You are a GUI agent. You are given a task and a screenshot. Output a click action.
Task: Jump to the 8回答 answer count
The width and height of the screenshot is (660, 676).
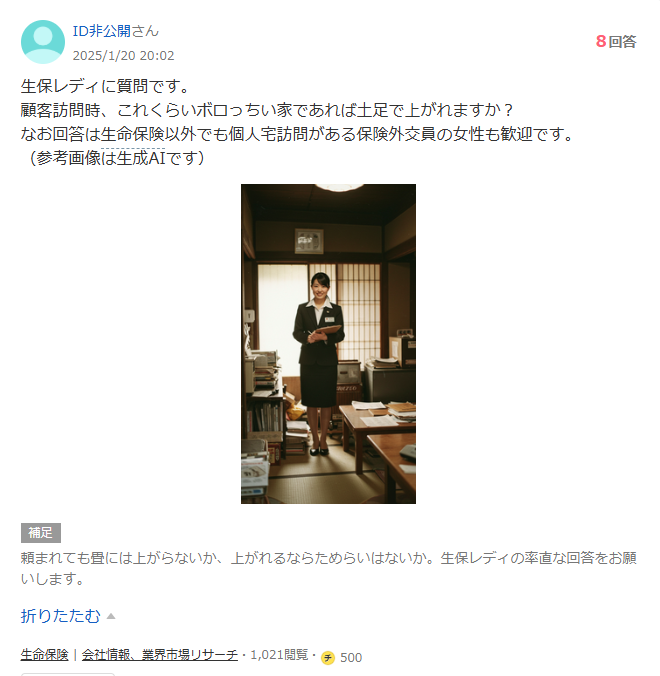tap(616, 41)
